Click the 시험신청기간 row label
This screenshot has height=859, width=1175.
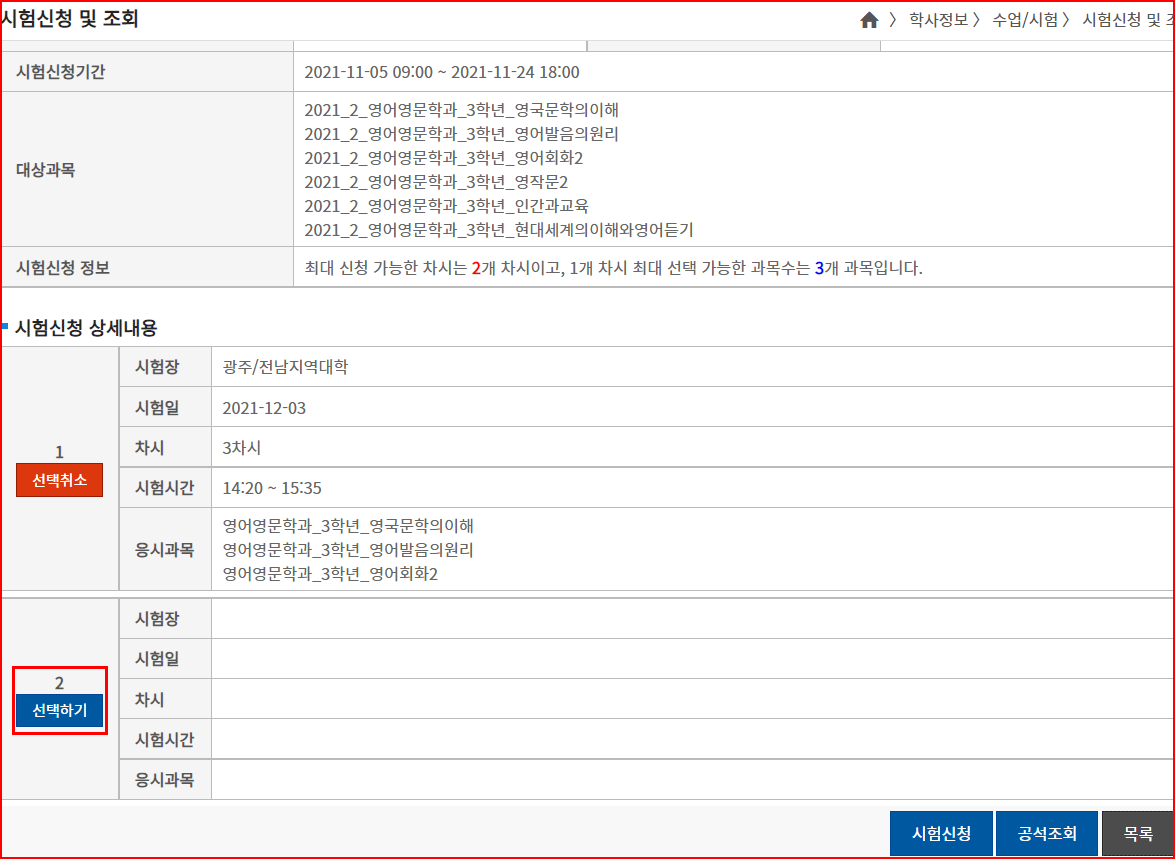coord(61,72)
